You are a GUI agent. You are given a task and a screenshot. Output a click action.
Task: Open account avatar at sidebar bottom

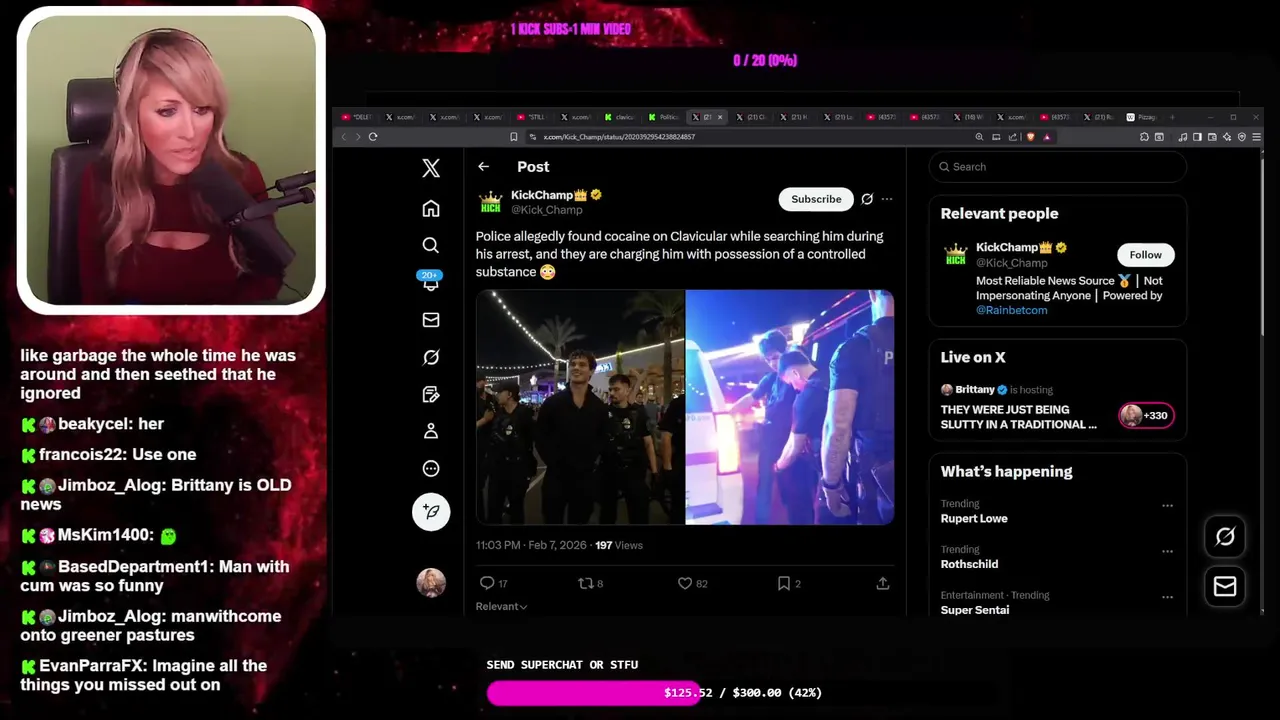point(431,582)
